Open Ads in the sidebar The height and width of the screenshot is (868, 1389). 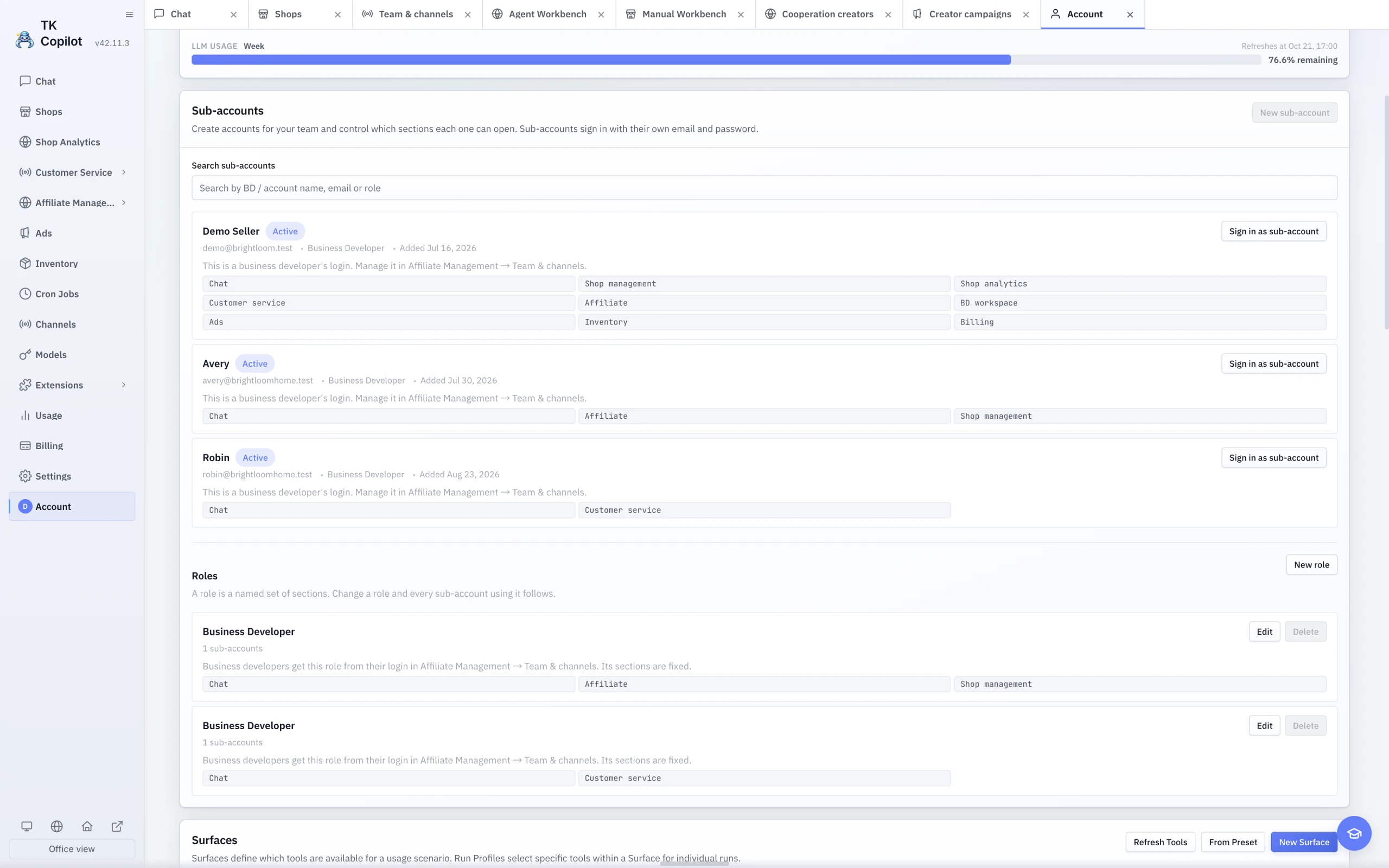point(72,233)
